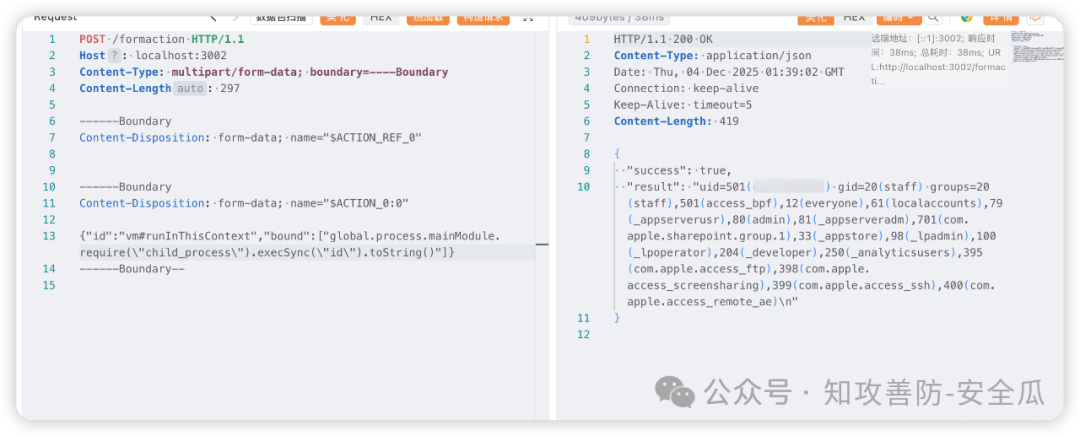Viewport: 1080px width, 436px height.
Task: Click the Connection: keep-alive line
Action: tap(686, 88)
